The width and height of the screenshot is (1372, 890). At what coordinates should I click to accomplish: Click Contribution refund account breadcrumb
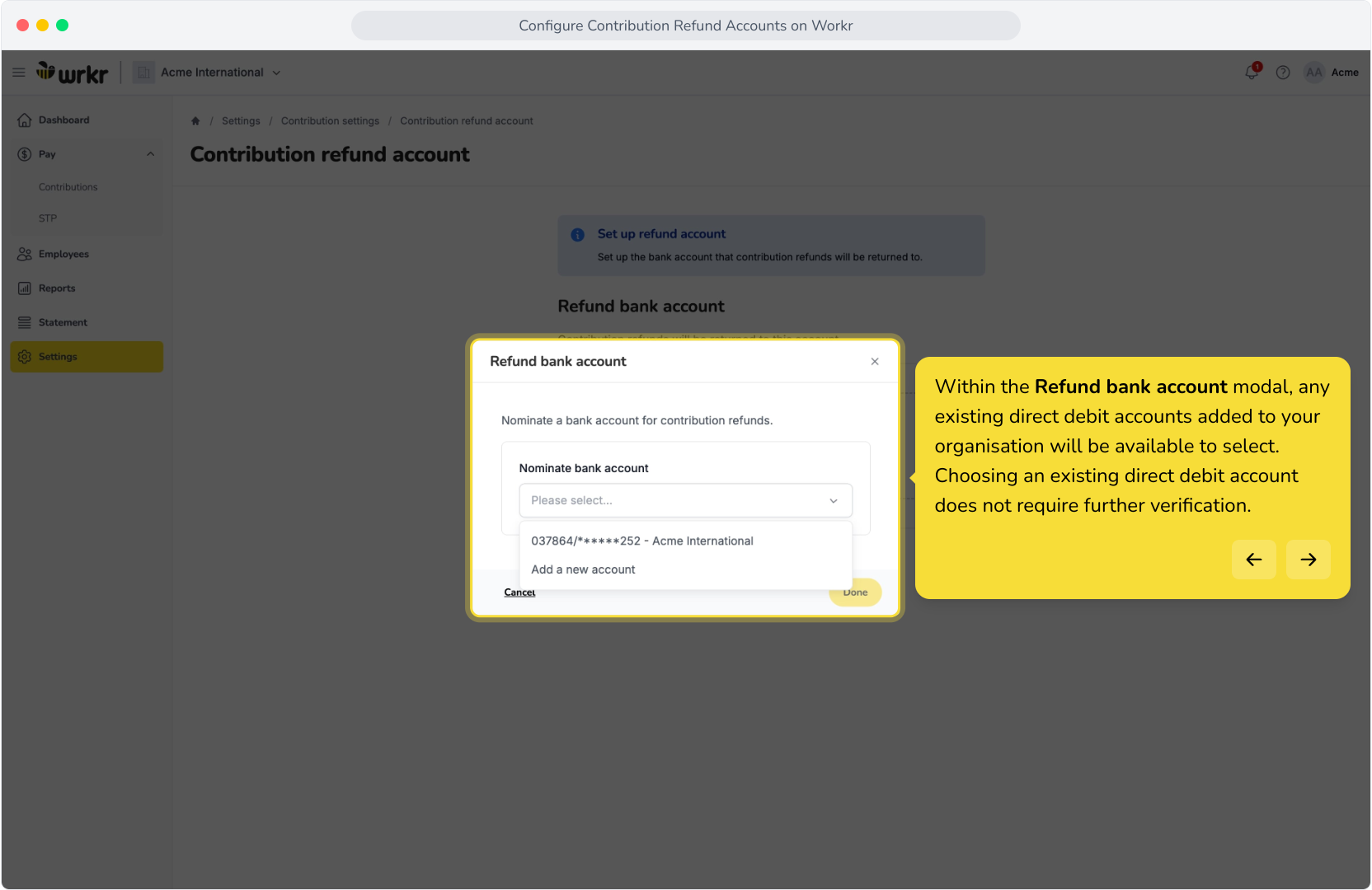point(467,121)
